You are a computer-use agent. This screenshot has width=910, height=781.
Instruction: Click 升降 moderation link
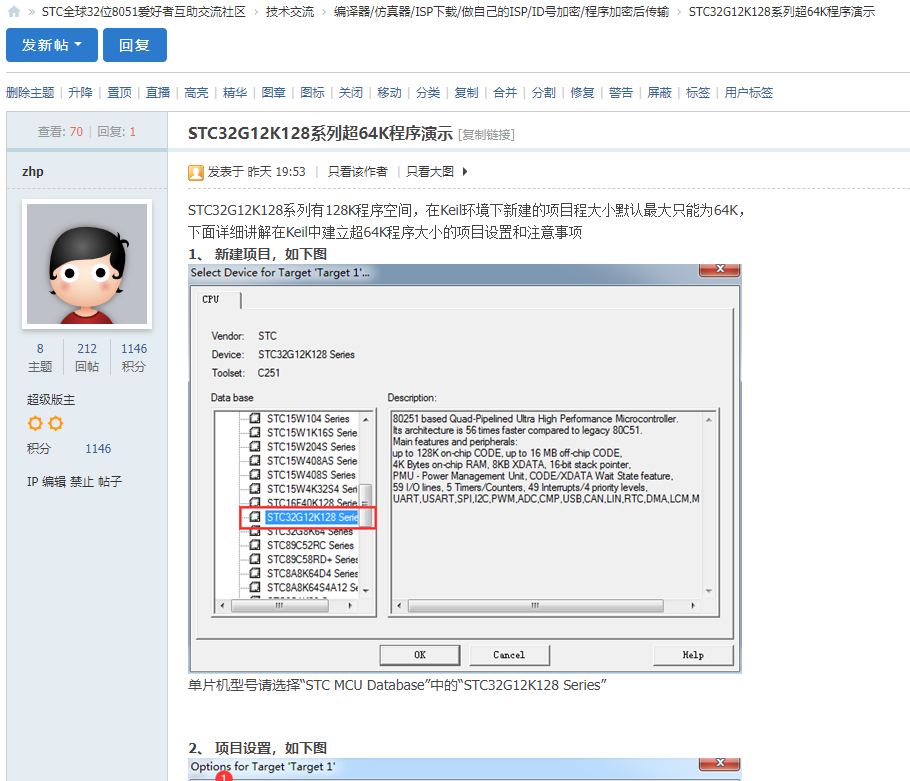pos(80,92)
